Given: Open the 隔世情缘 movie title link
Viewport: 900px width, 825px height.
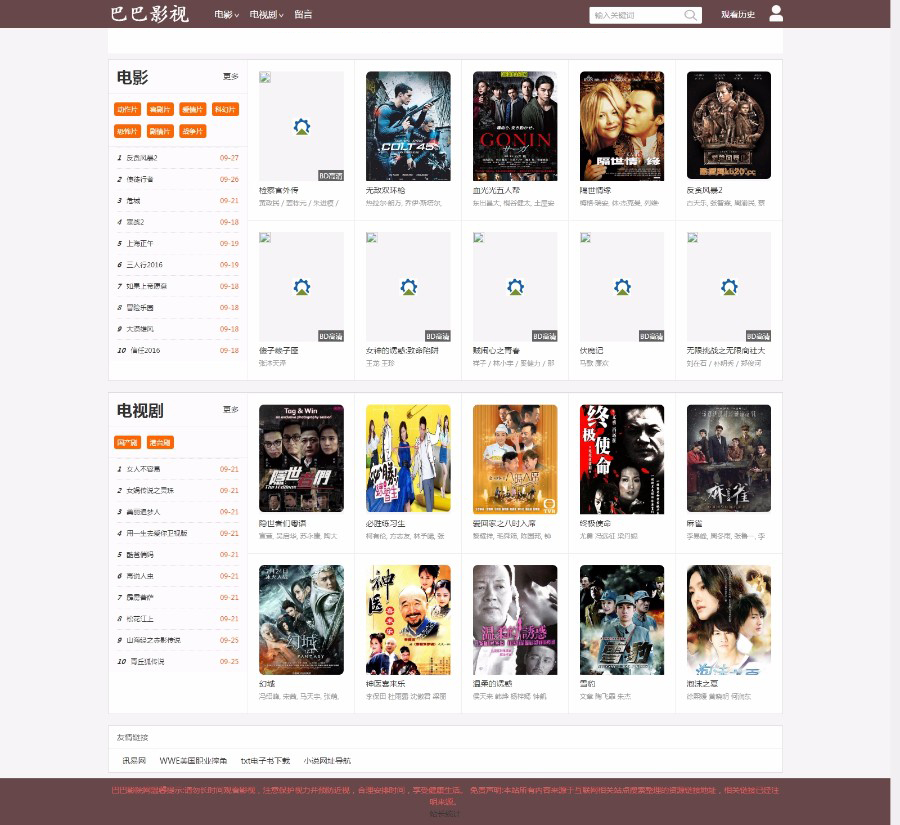Looking at the screenshot, I should (x=596, y=190).
